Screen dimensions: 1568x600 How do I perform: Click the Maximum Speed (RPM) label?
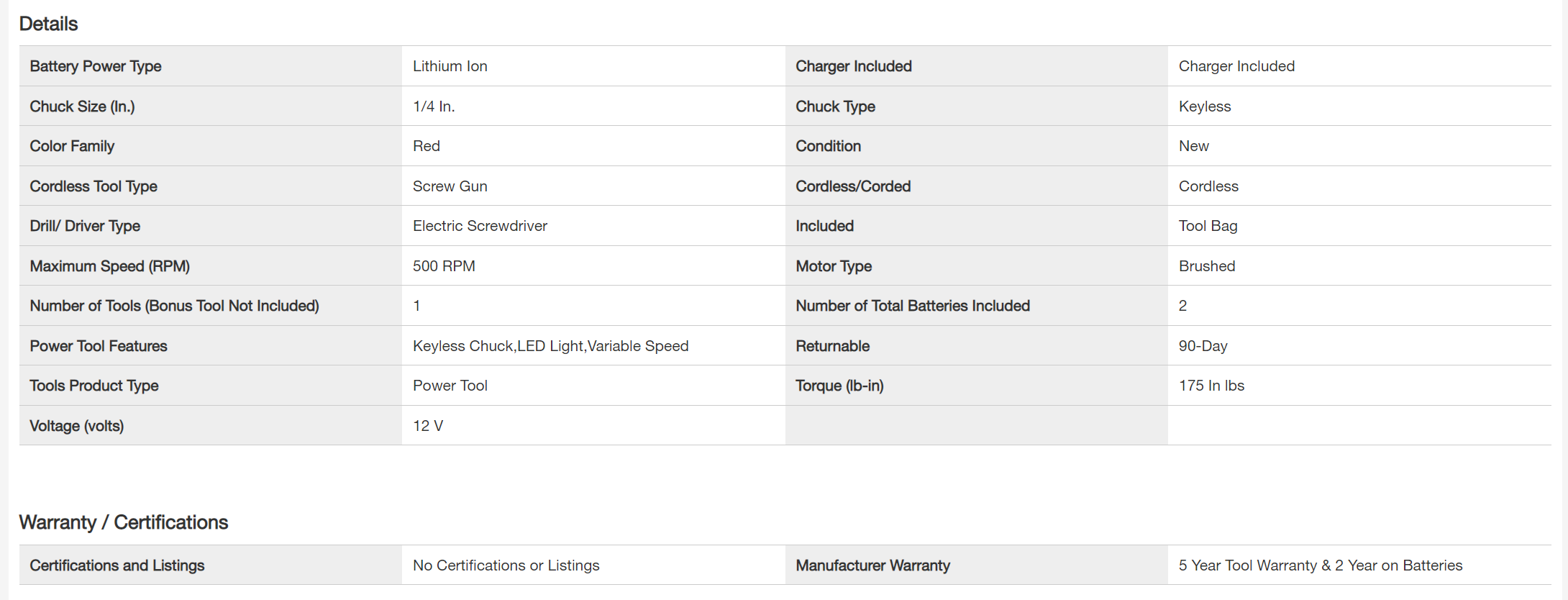click(109, 266)
